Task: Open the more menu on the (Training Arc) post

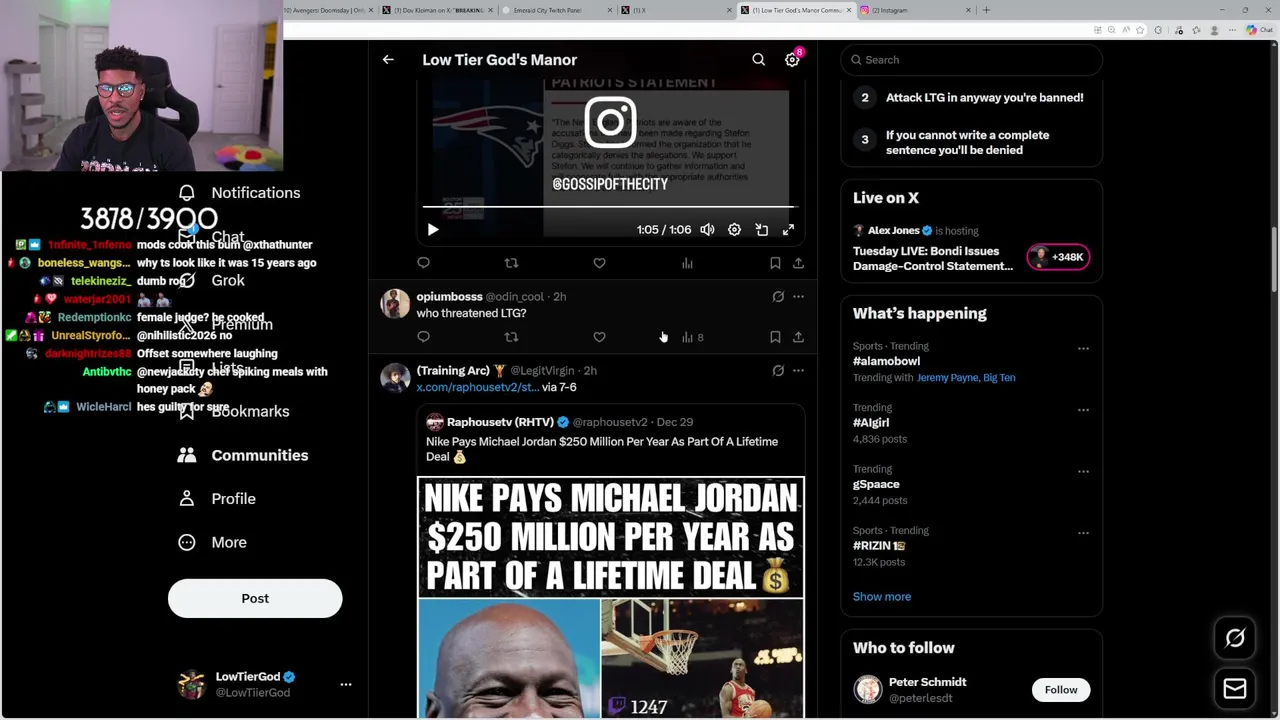Action: [x=798, y=371]
